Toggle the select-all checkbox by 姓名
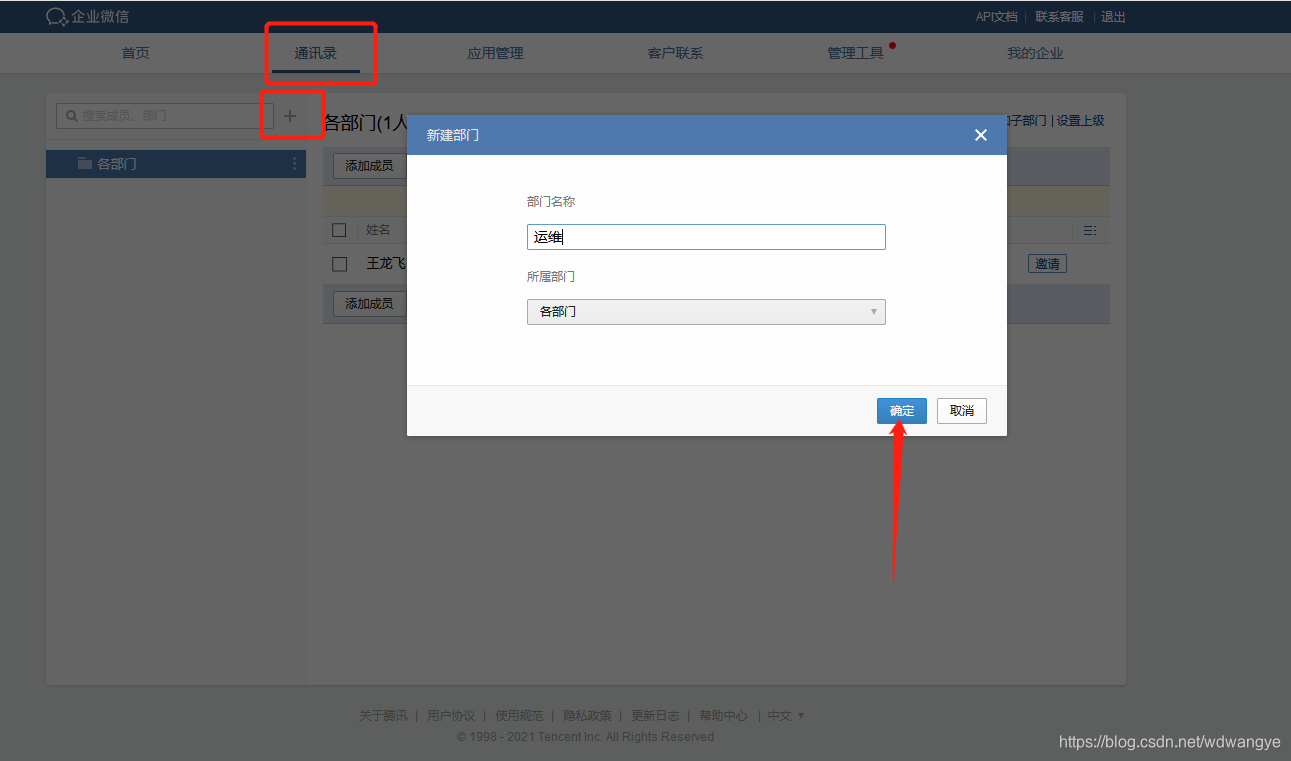 click(x=339, y=230)
